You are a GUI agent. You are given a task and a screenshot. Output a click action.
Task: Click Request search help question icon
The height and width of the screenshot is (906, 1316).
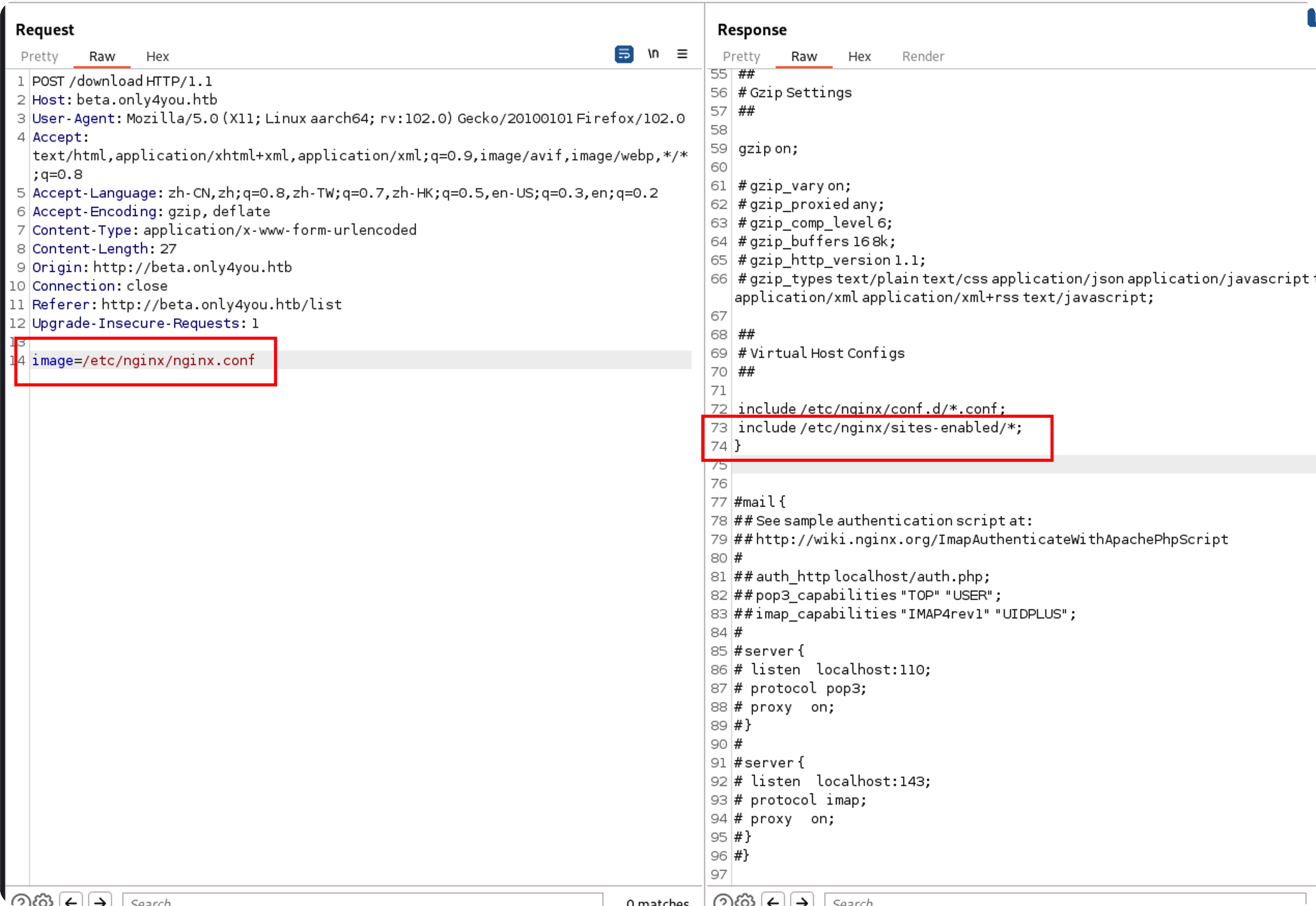(x=21, y=901)
